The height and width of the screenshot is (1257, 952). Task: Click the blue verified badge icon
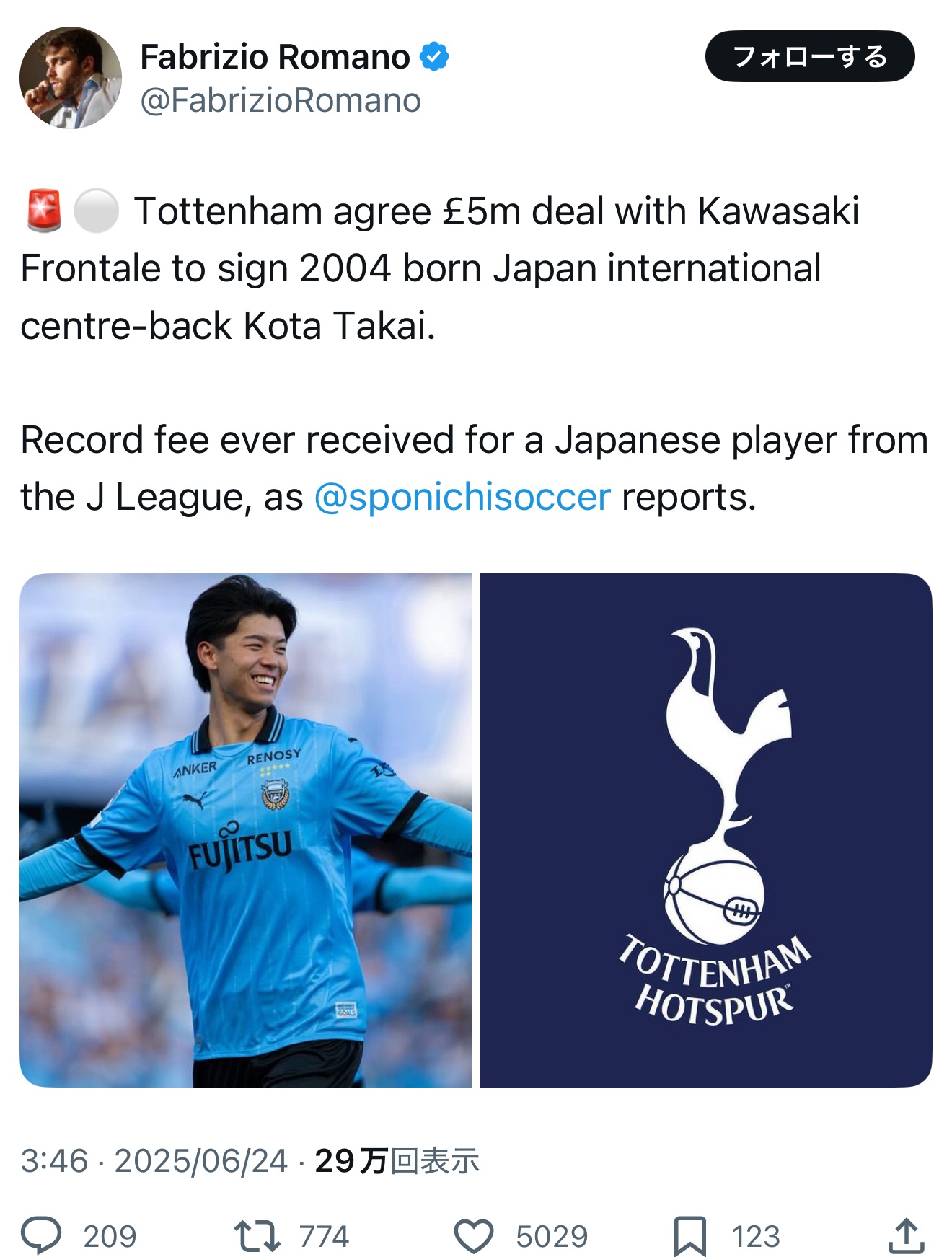(434, 56)
